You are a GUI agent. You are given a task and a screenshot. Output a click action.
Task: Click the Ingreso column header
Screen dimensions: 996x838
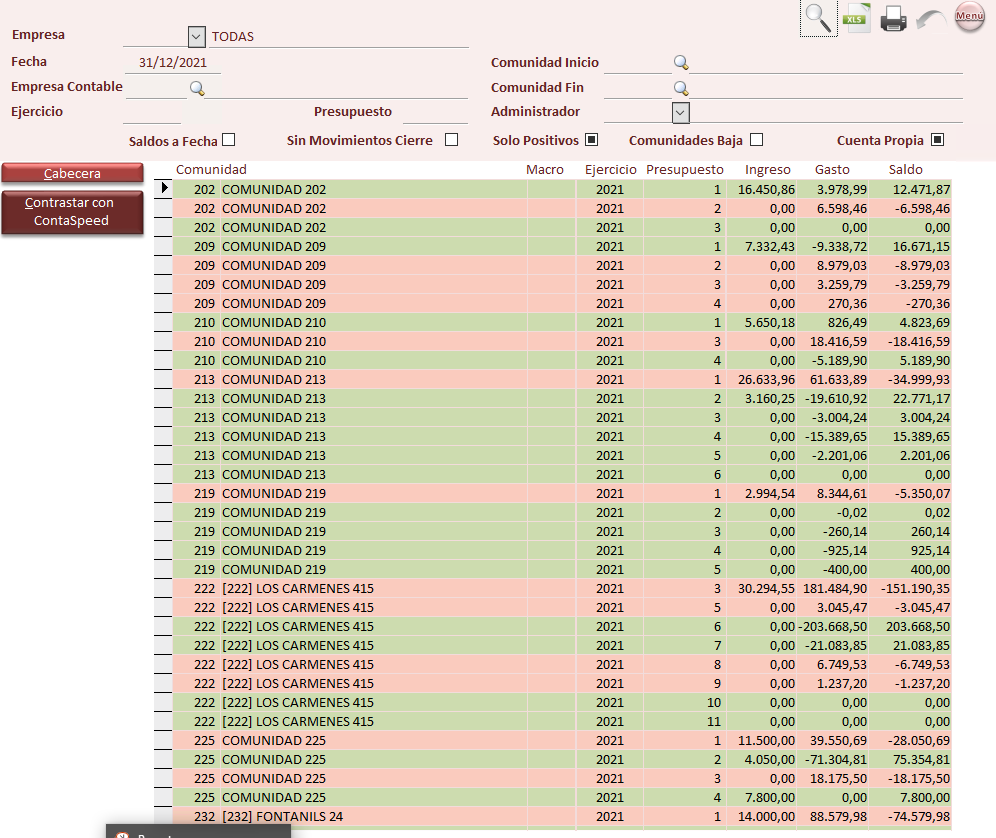click(x=767, y=170)
